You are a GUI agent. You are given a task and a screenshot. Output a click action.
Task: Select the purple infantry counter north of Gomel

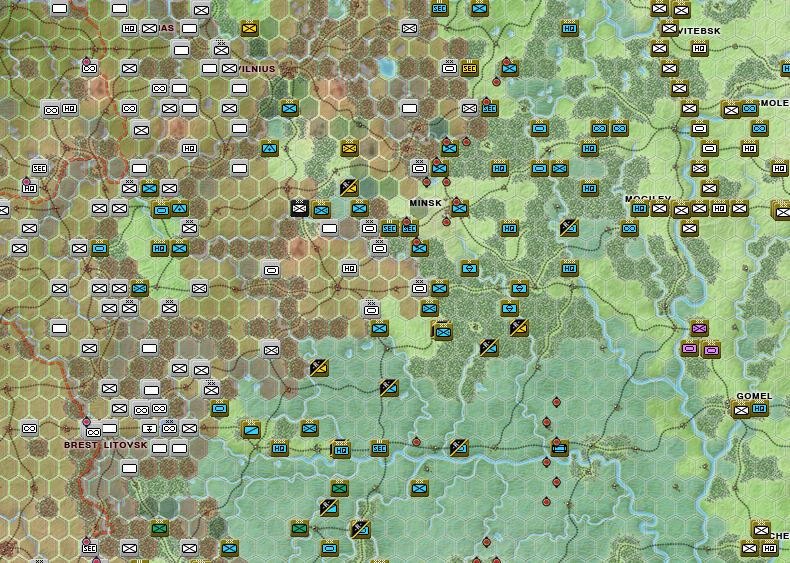pos(699,328)
